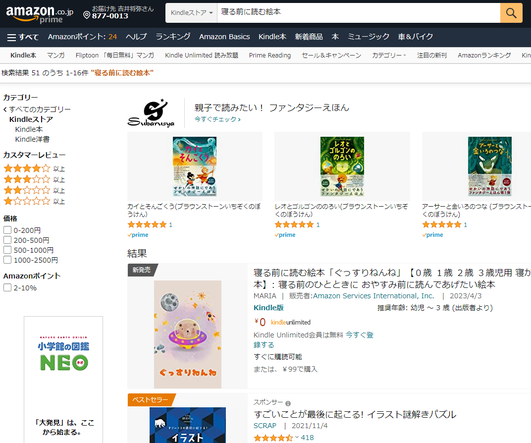Open Fliptoon 毎日無料 マンガ tab
531x443 pixels.
(115, 55)
